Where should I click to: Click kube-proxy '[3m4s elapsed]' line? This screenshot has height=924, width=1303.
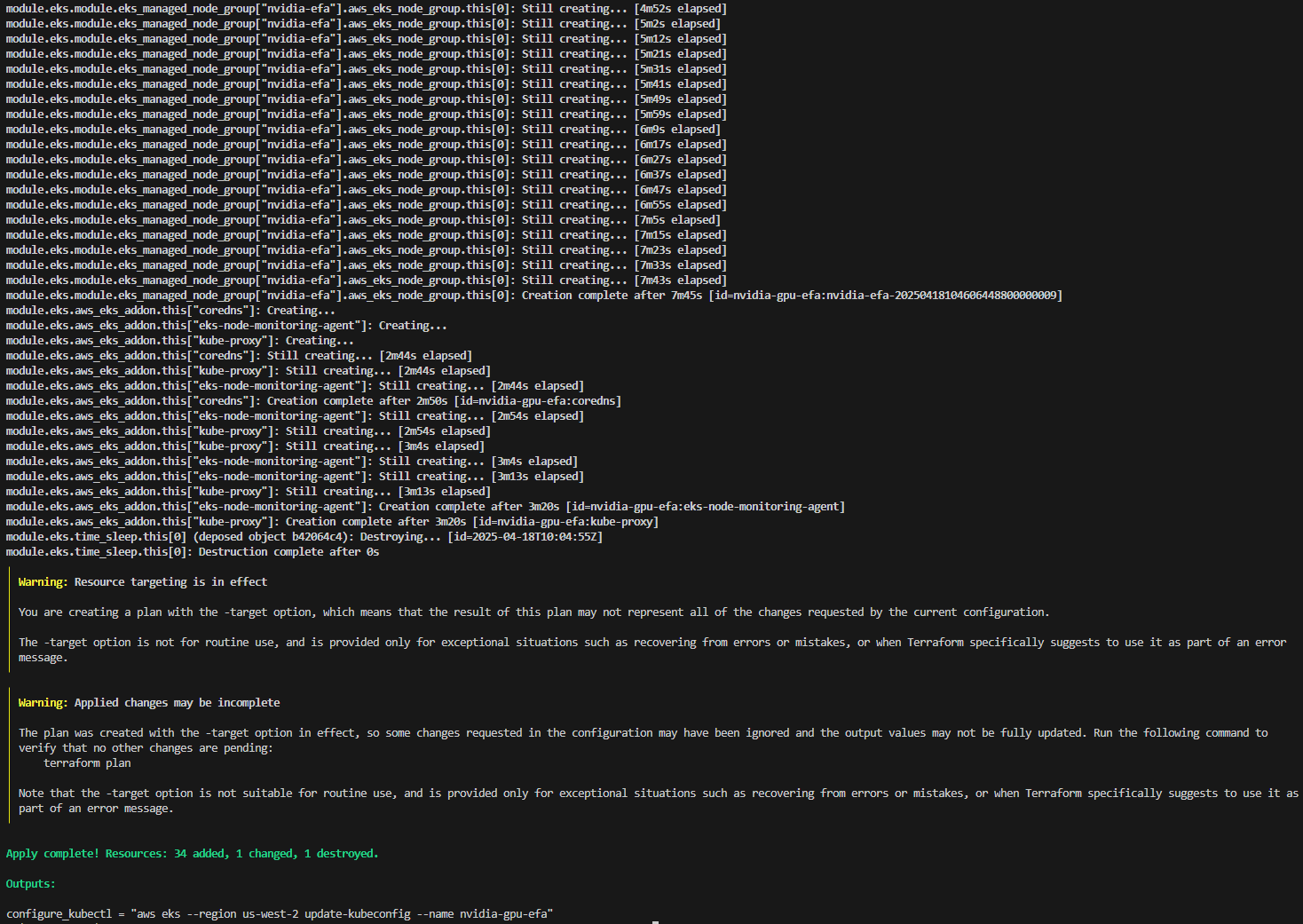point(245,446)
